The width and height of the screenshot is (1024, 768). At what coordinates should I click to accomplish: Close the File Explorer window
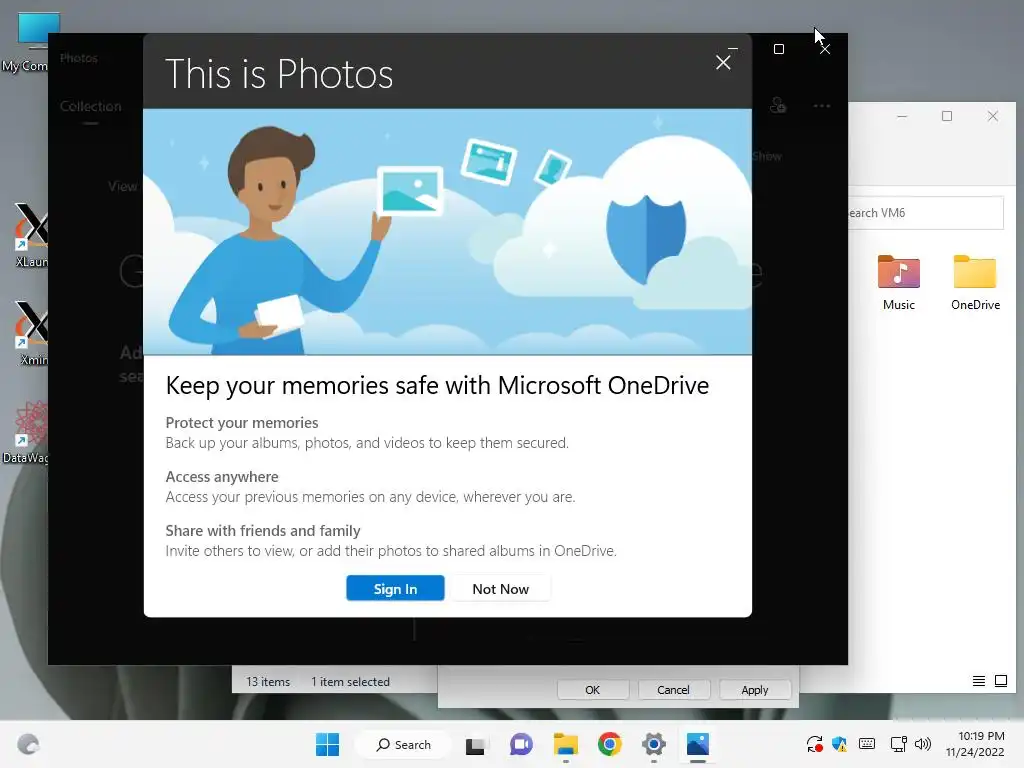tap(993, 116)
